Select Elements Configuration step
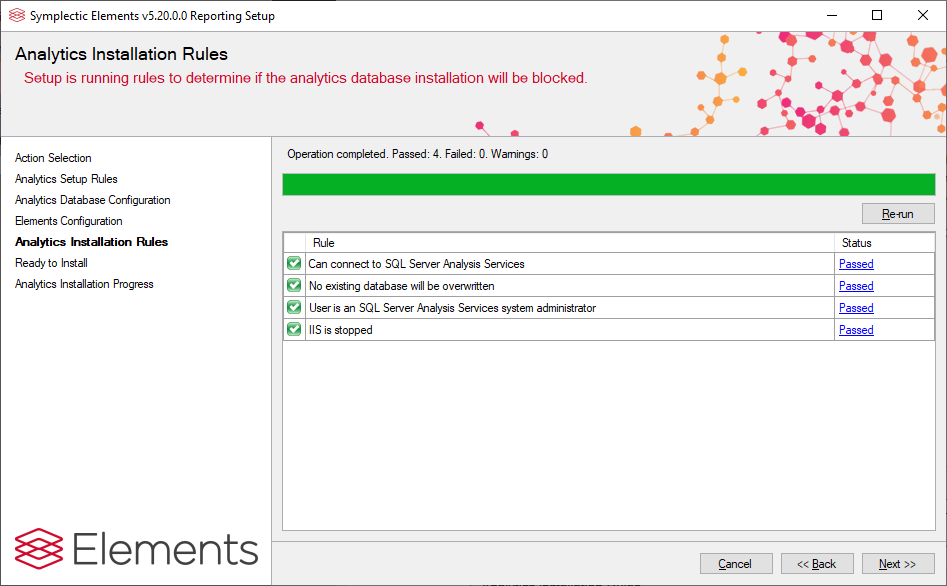 click(69, 221)
